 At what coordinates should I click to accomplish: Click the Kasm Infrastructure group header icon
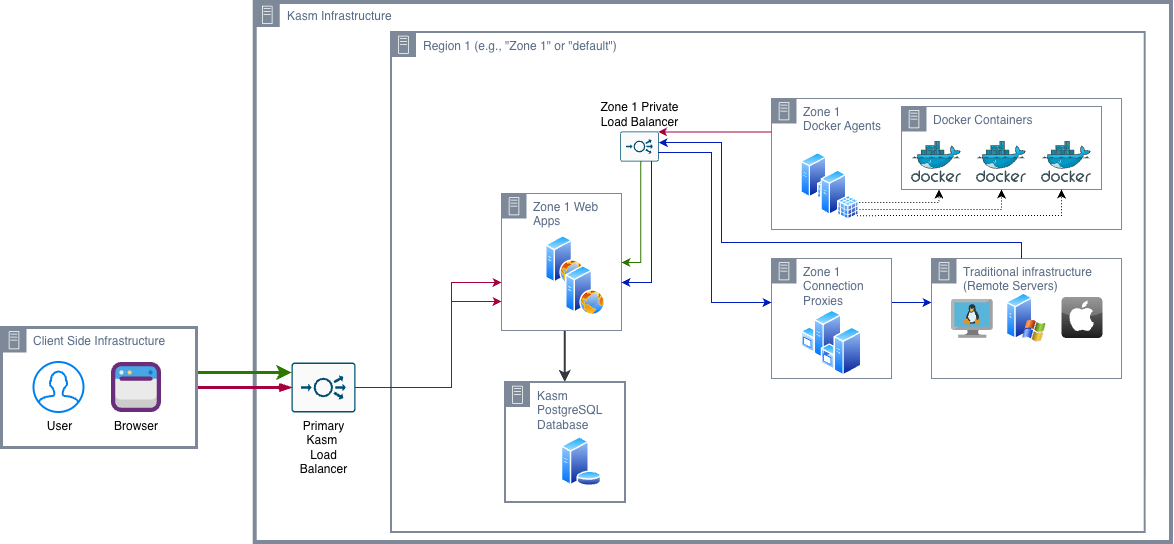pos(268,16)
